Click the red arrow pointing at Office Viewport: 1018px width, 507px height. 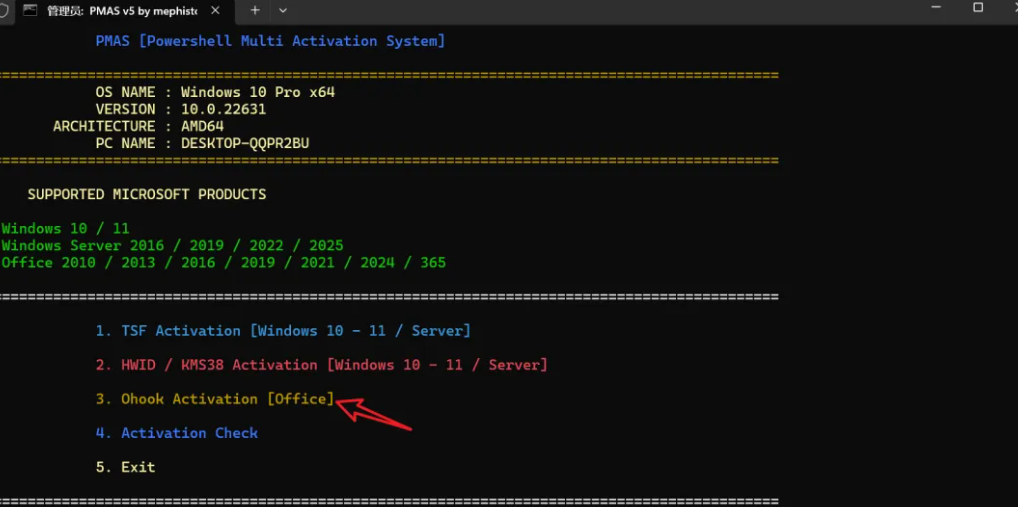pyautogui.click(x=374, y=414)
